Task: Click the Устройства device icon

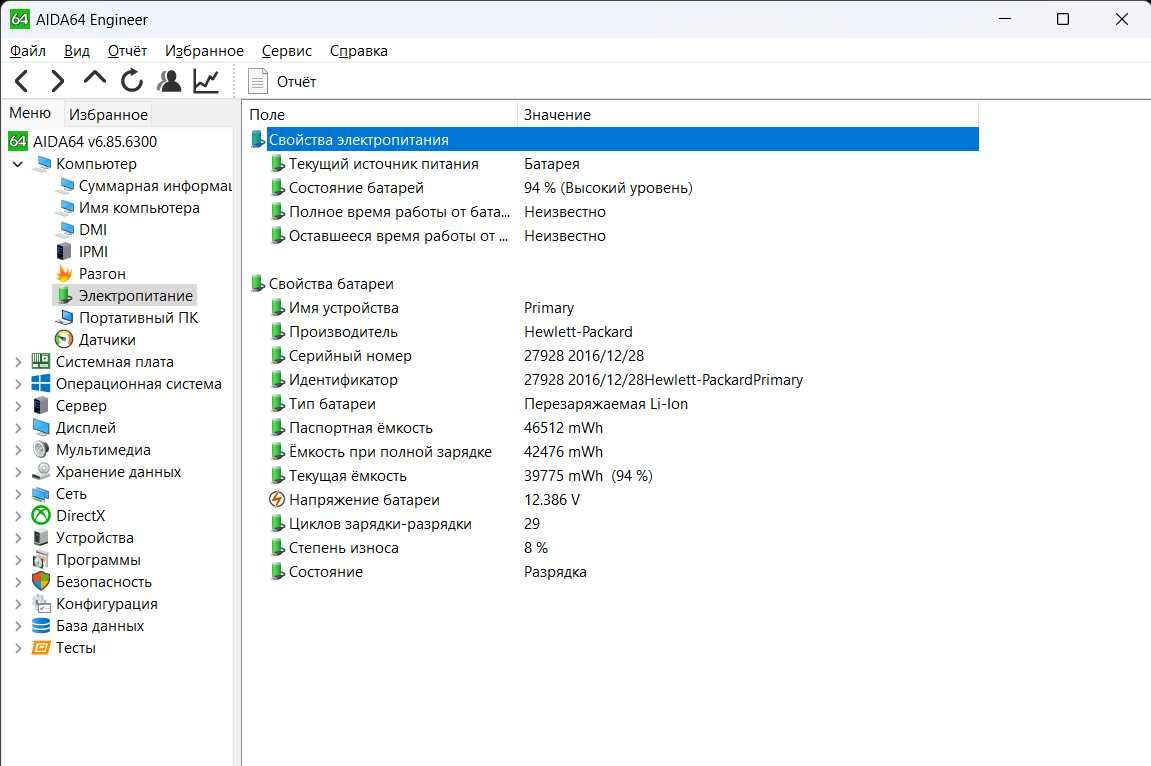Action: click(41, 538)
